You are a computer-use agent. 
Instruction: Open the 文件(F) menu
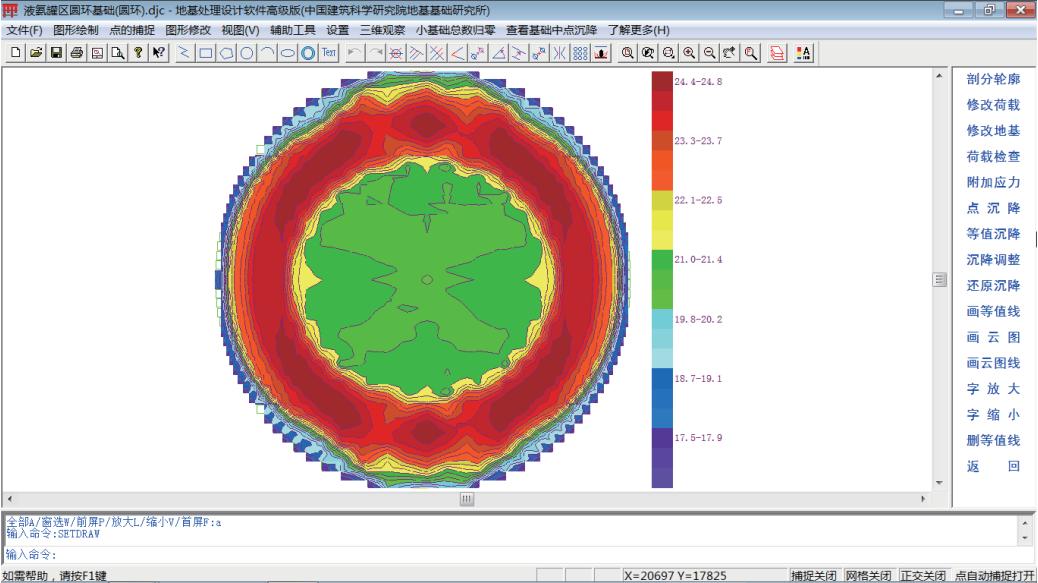[25, 30]
